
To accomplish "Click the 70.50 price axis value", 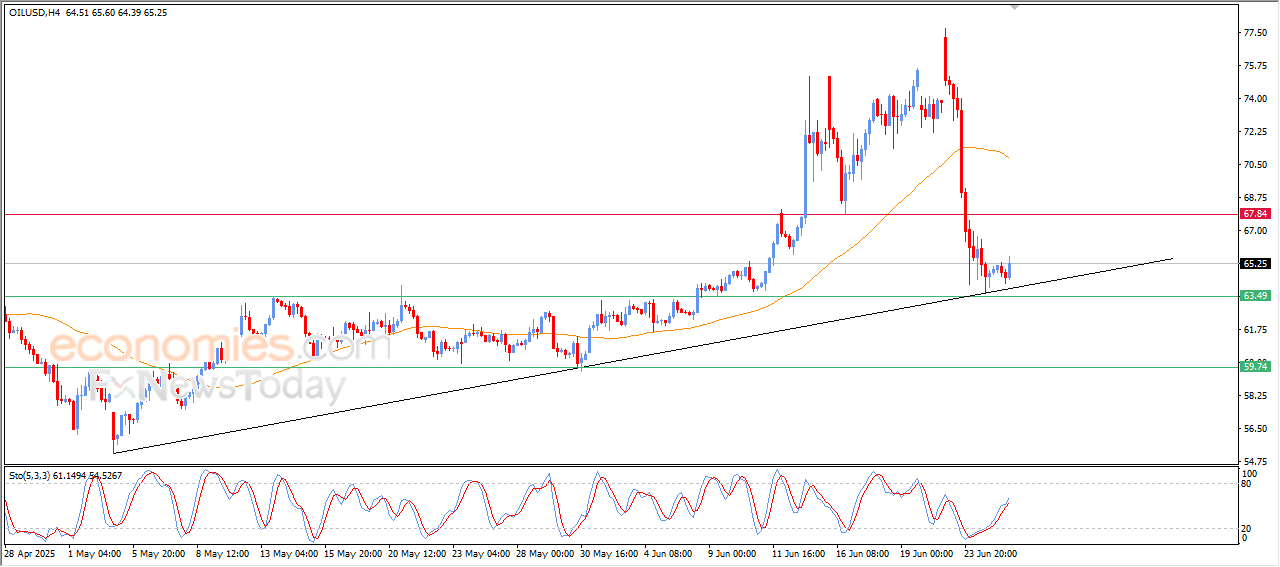I will (1256, 165).
